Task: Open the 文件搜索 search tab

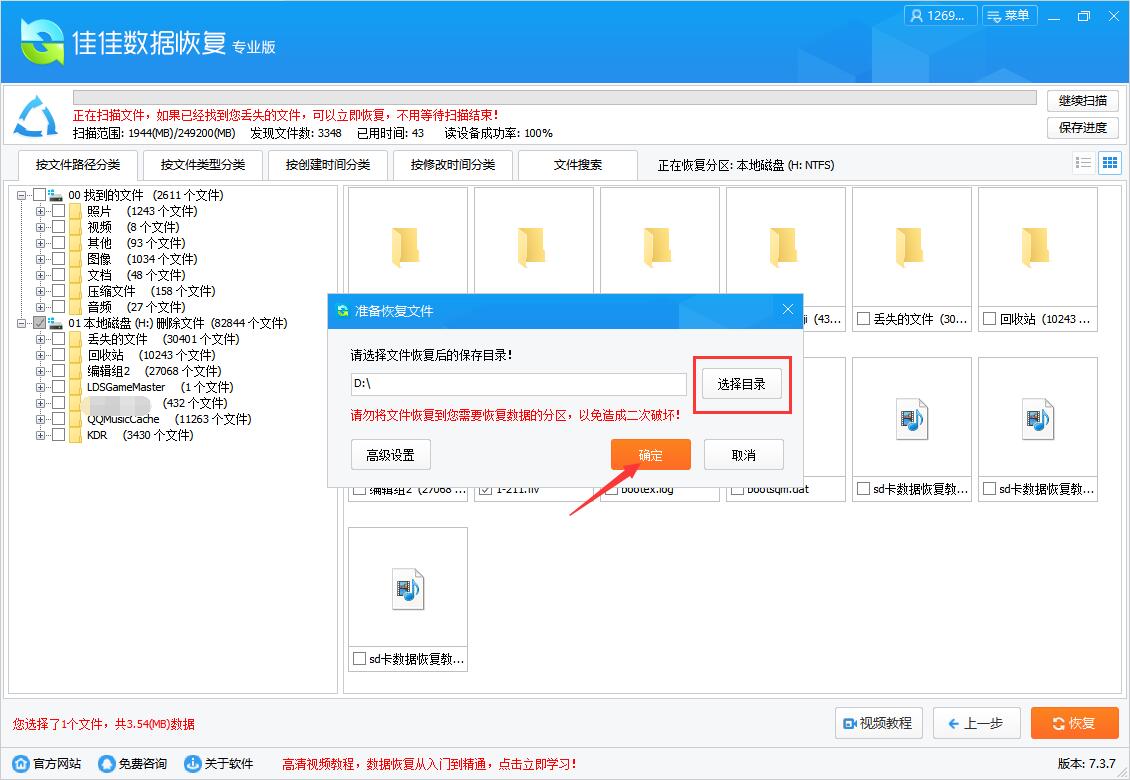Action: pyautogui.click(x=578, y=165)
